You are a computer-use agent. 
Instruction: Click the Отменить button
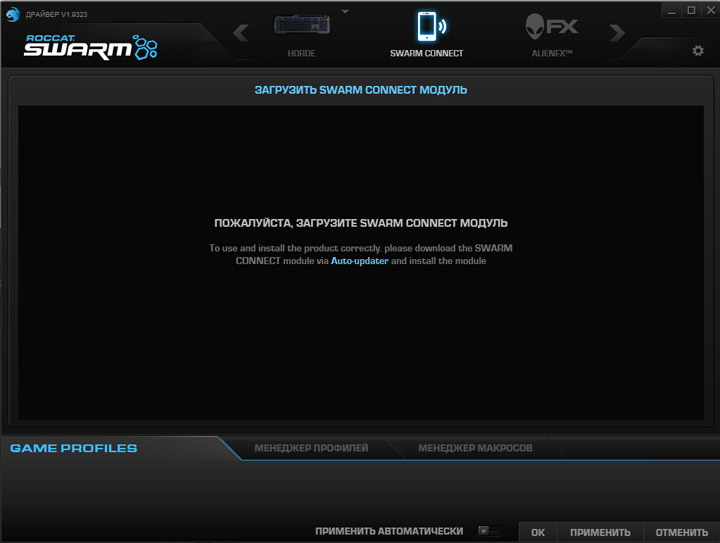(x=681, y=532)
